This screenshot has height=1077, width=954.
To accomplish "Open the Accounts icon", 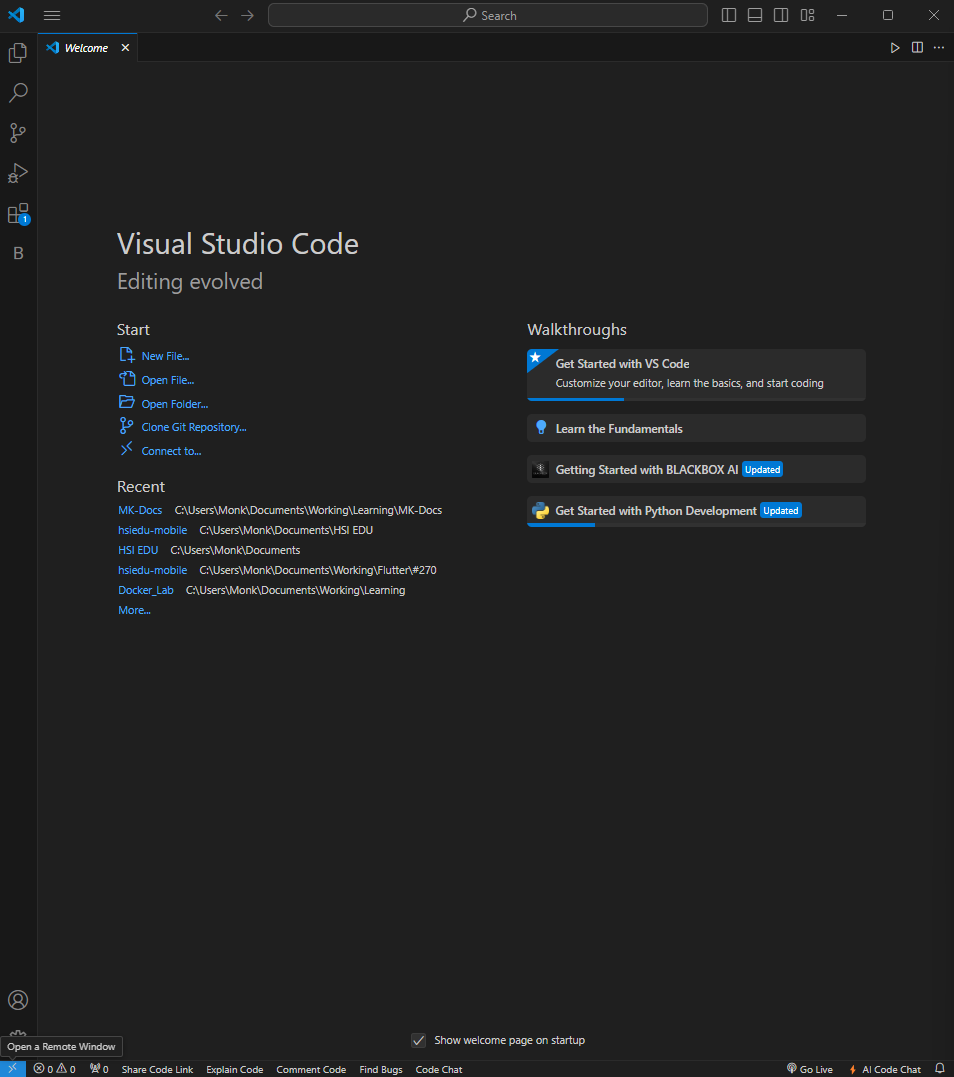I will [x=18, y=1000].
